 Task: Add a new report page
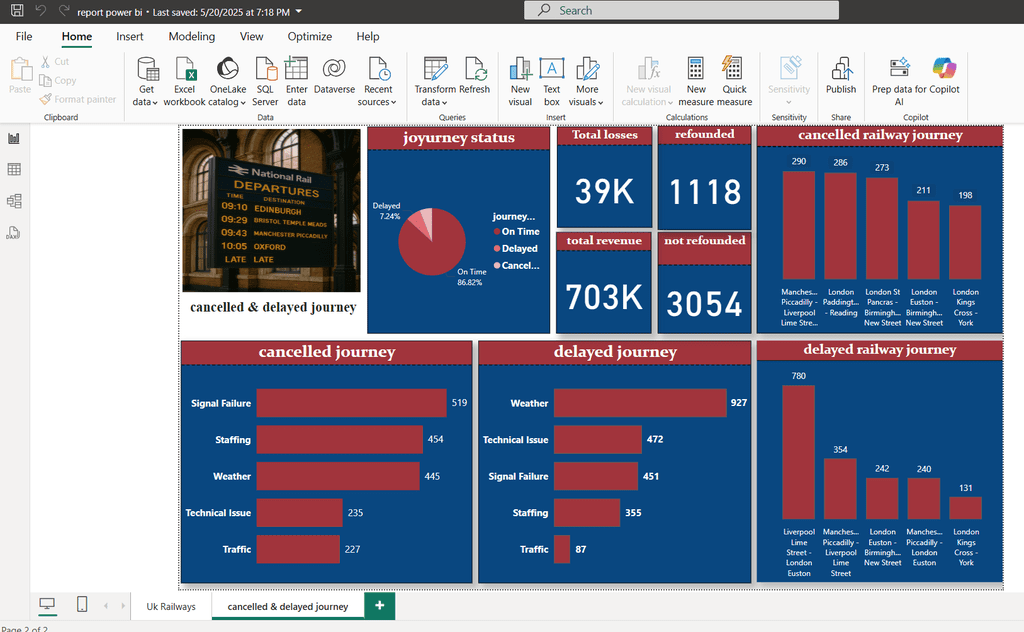(x=379, y=606)
